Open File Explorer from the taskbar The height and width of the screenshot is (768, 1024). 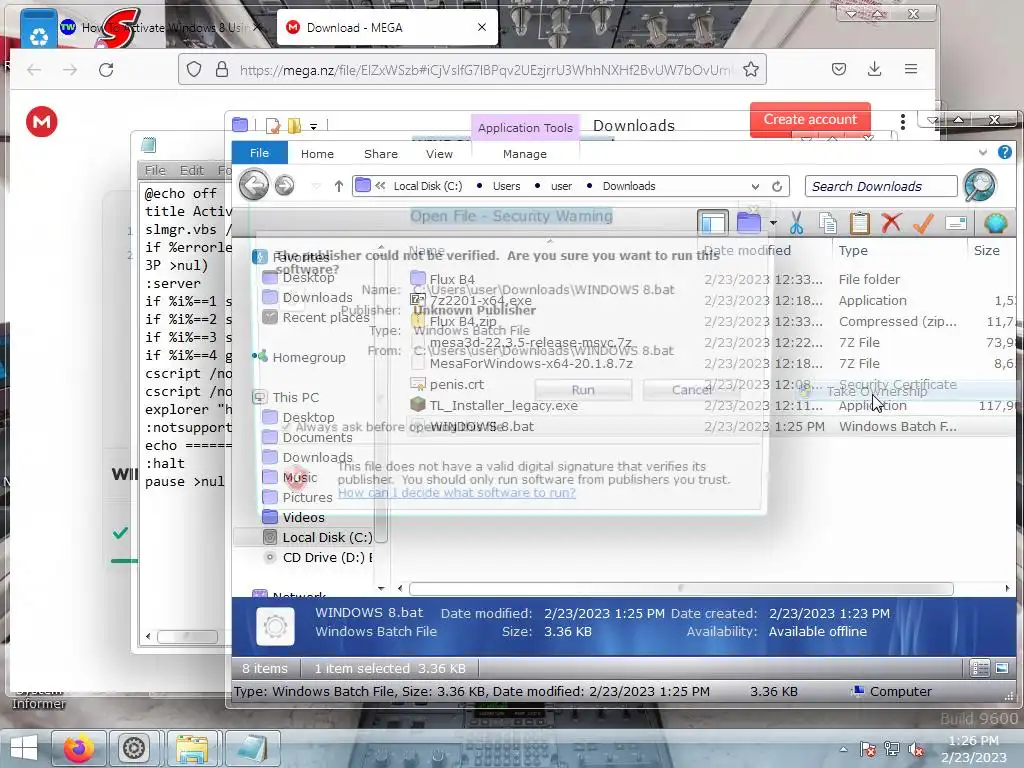(191, 748)
